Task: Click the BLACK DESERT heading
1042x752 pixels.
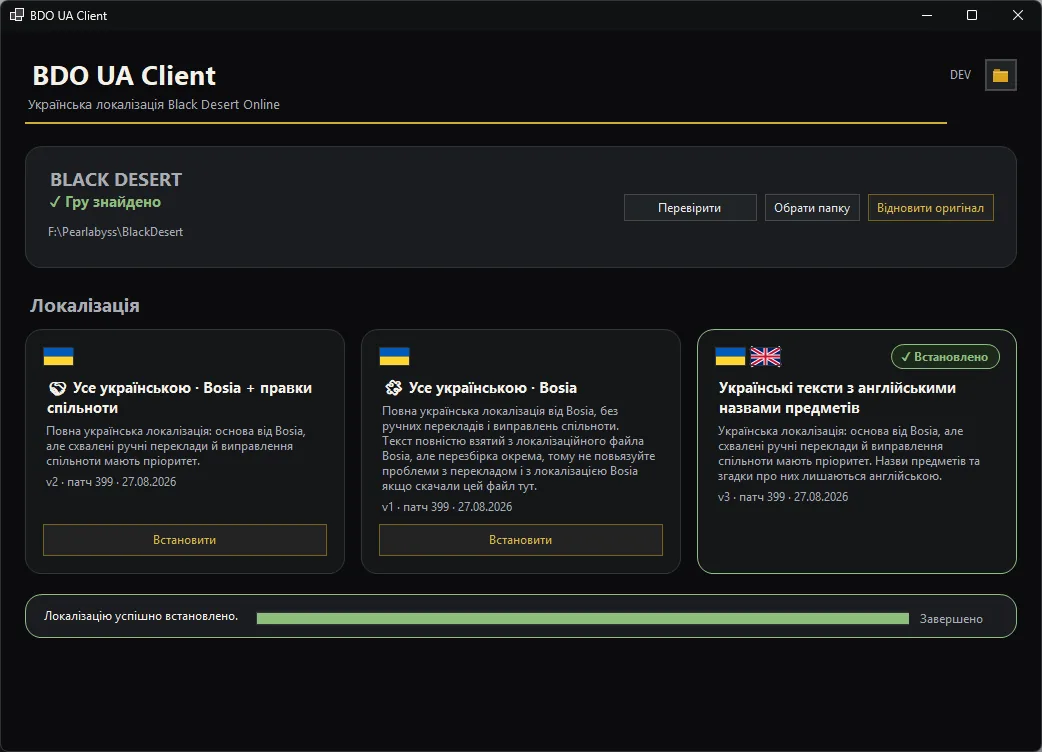Action: (x=116, y=179)
